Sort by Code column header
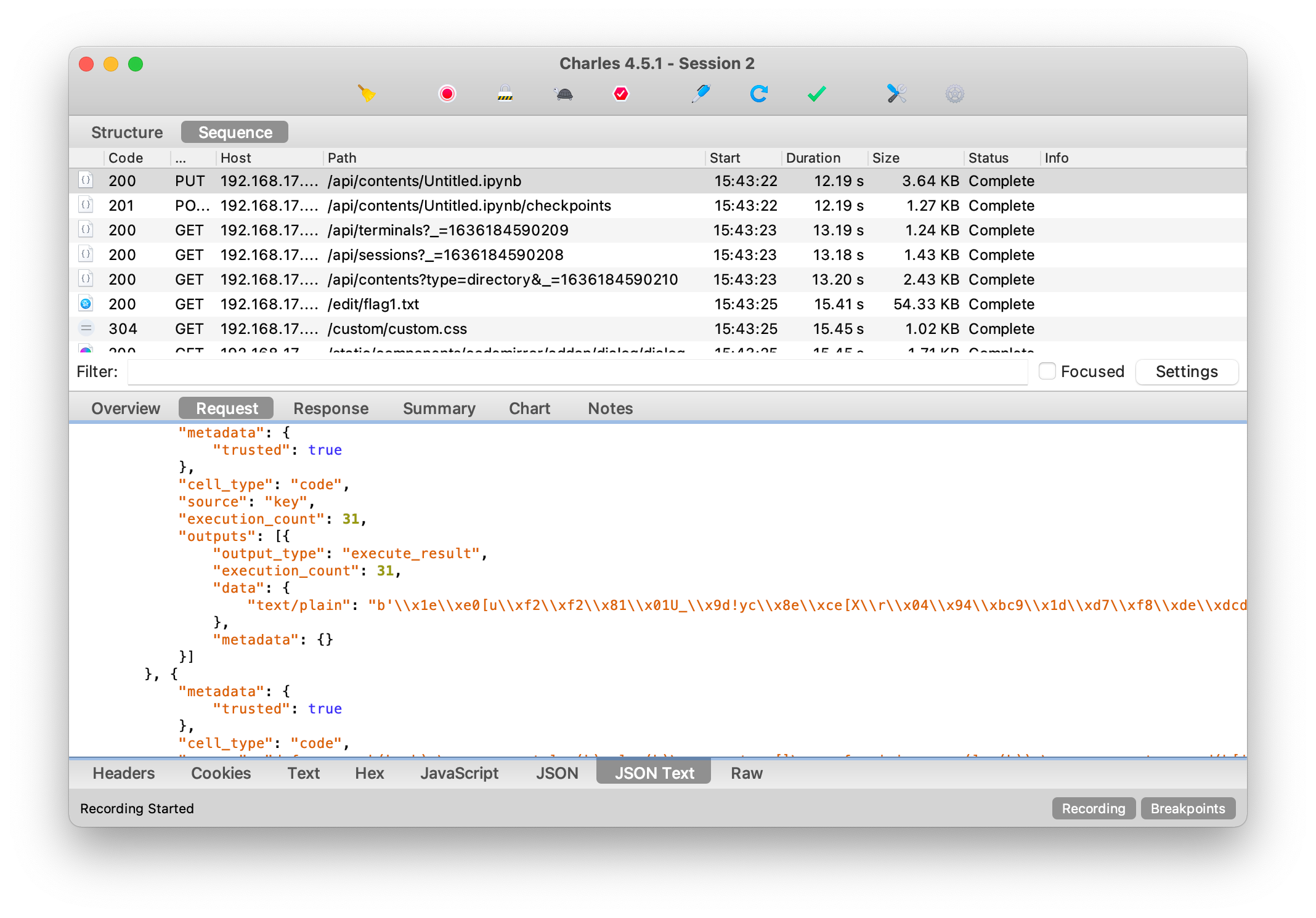The height and width of the screenshot is (918, 1316). tap(137, 158)
